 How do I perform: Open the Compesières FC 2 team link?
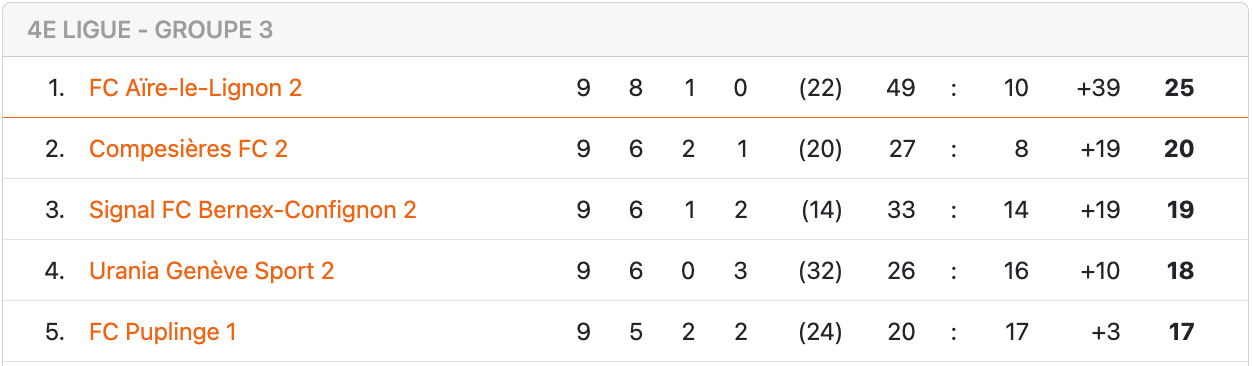coord(188,149)
